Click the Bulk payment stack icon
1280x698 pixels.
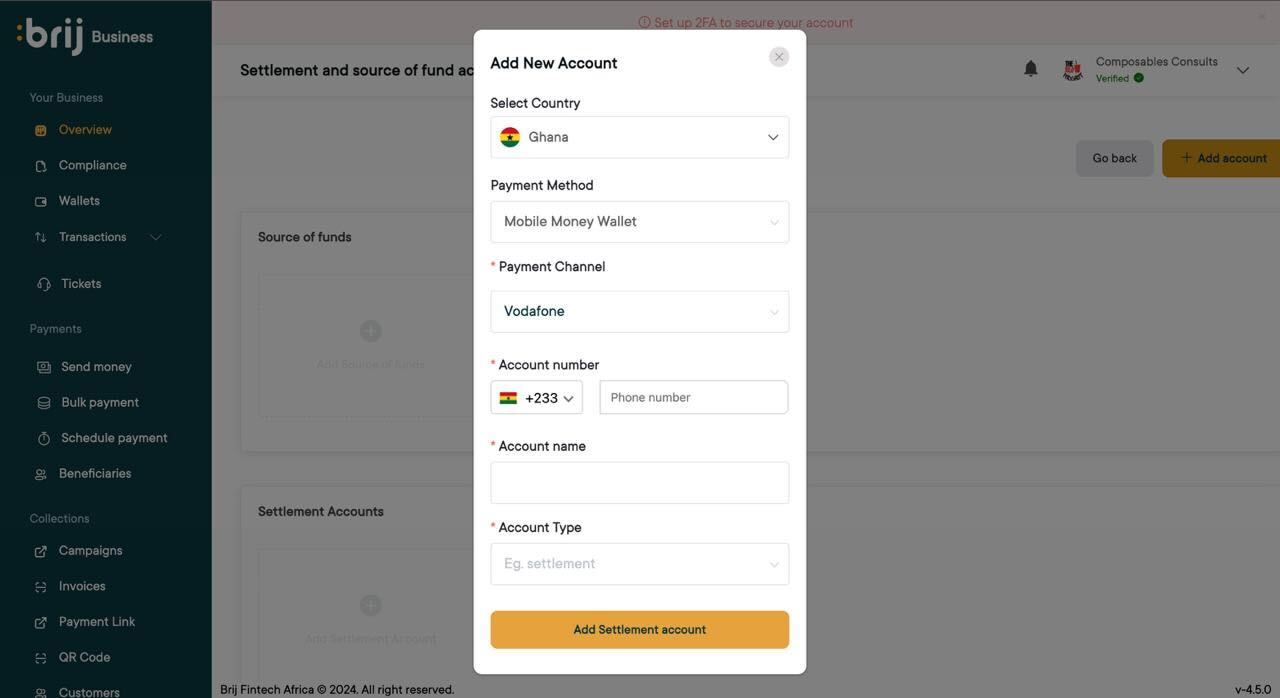pyautogui.click(x=44, y=403)
